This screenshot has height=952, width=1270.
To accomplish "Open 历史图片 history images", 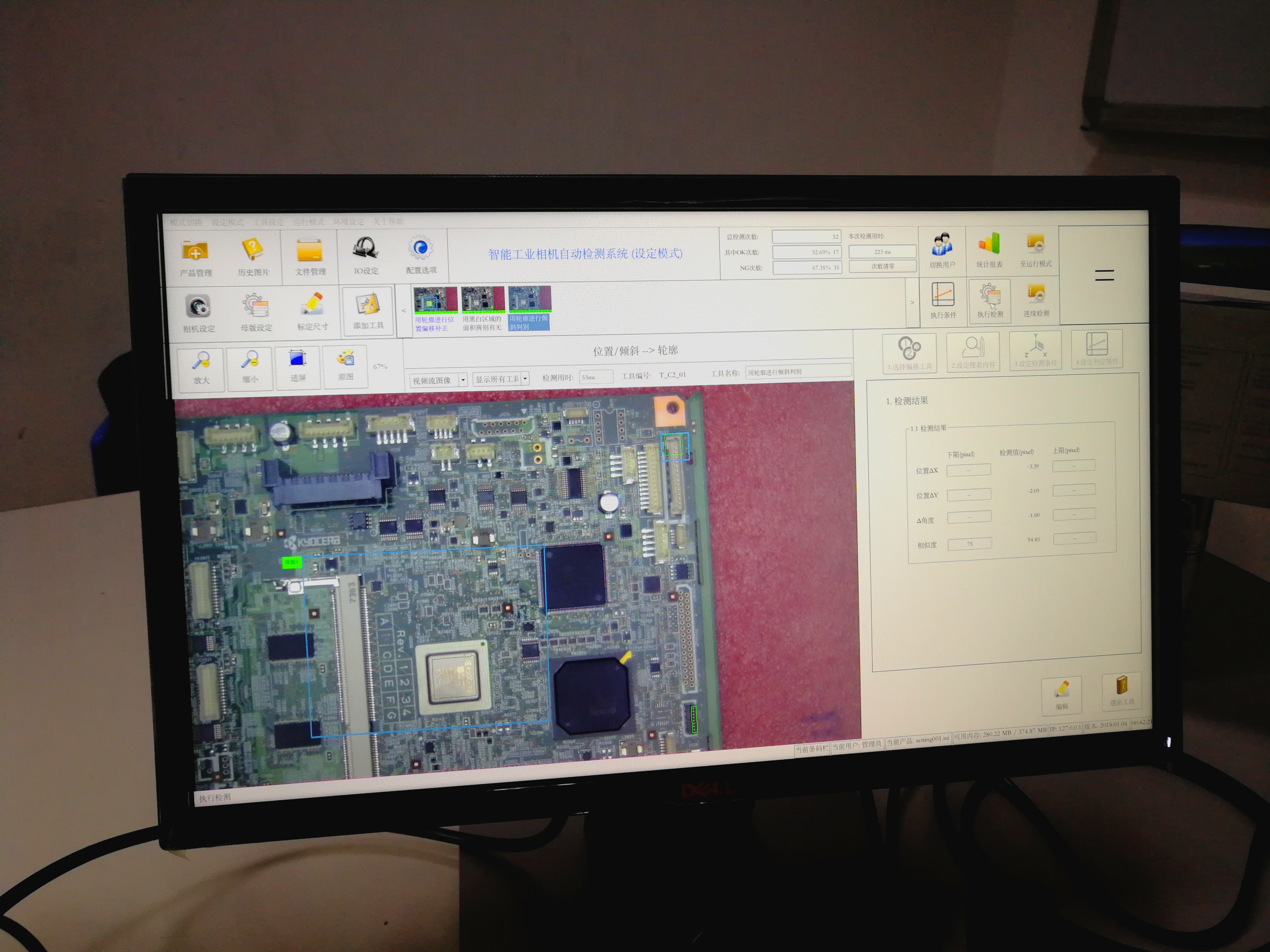I will click(x=253, y=257).
